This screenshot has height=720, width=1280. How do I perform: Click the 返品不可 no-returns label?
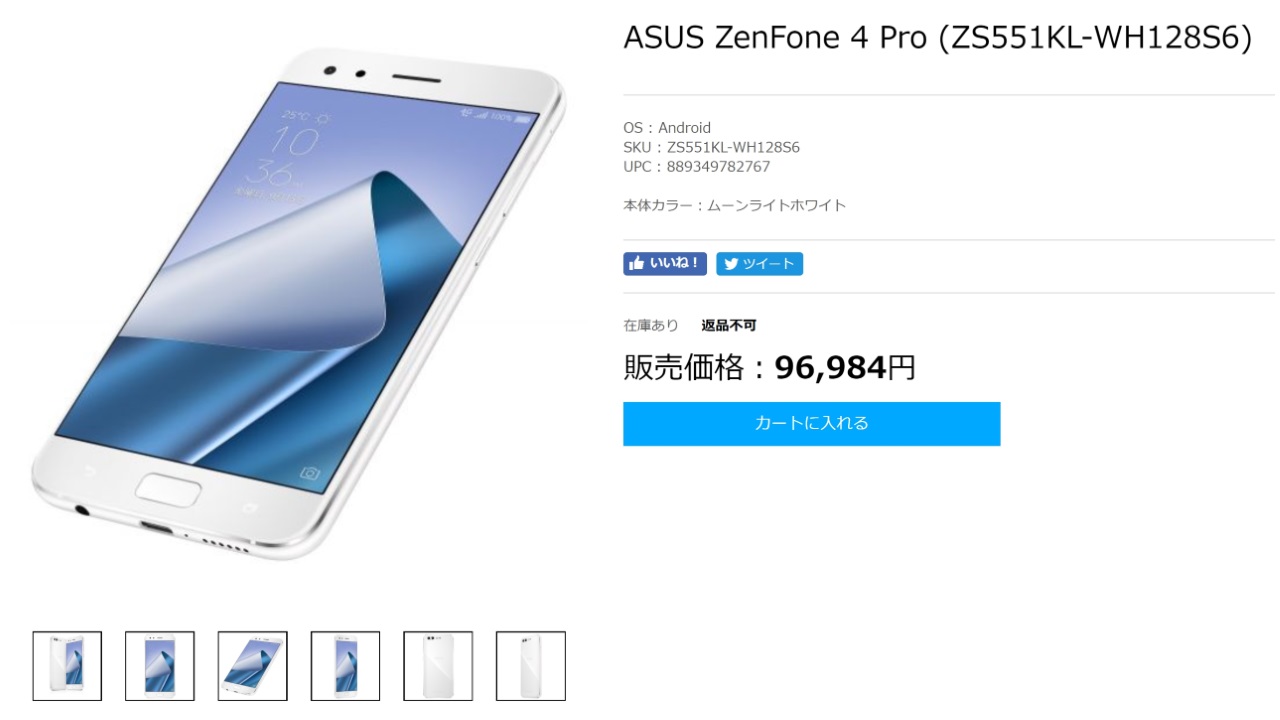[729, 325]
